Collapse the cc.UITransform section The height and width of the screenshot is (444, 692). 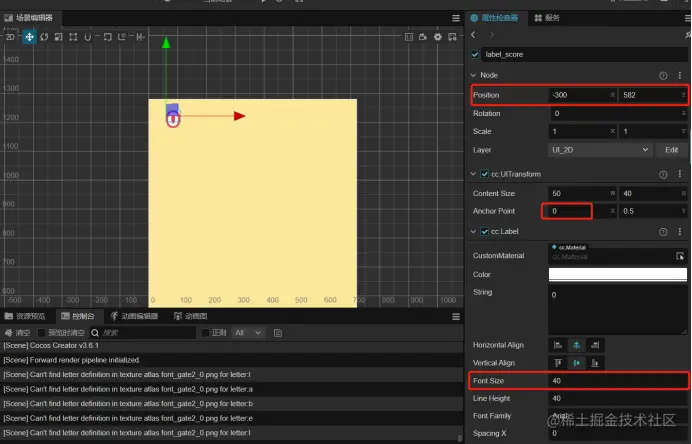pyautogui.click(x=474, y=174)
